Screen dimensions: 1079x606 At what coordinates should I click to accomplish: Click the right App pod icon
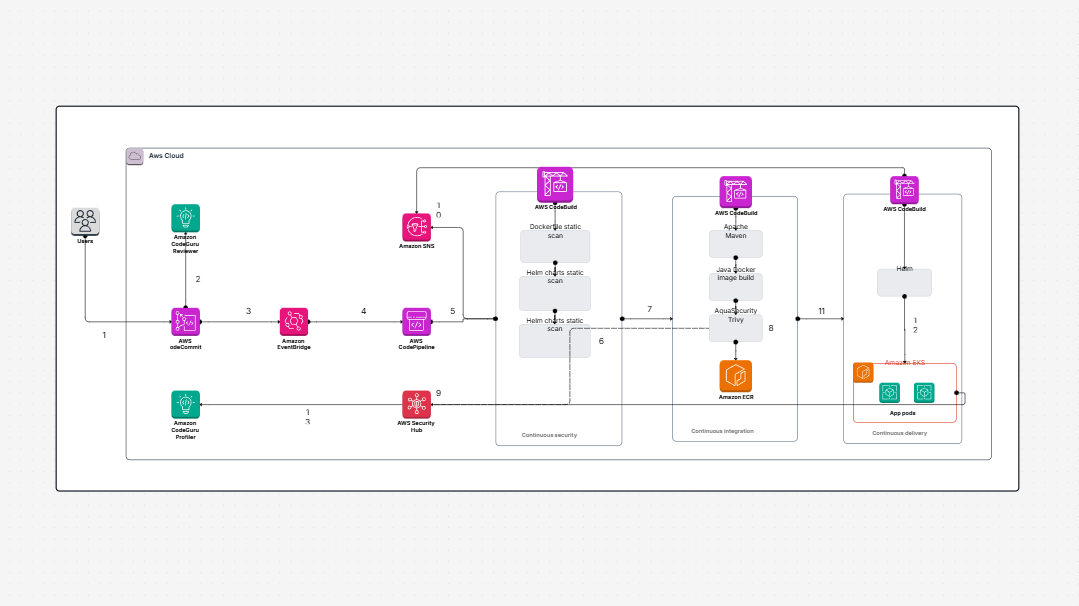click(x=924, y=393)
